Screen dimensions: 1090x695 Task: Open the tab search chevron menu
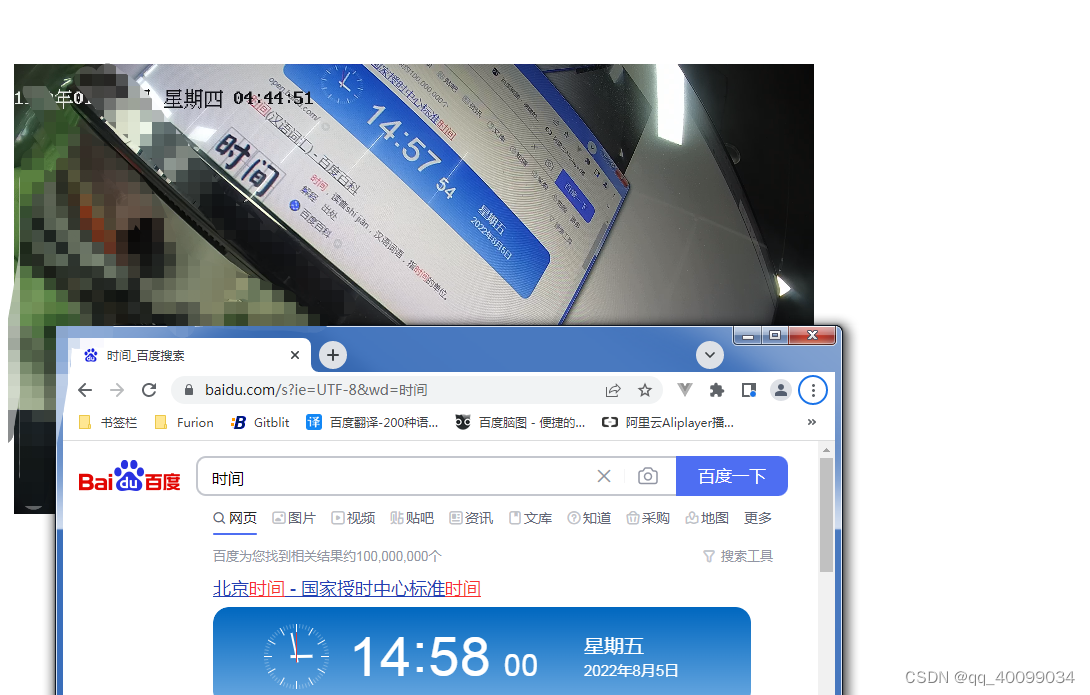(709, 355)
